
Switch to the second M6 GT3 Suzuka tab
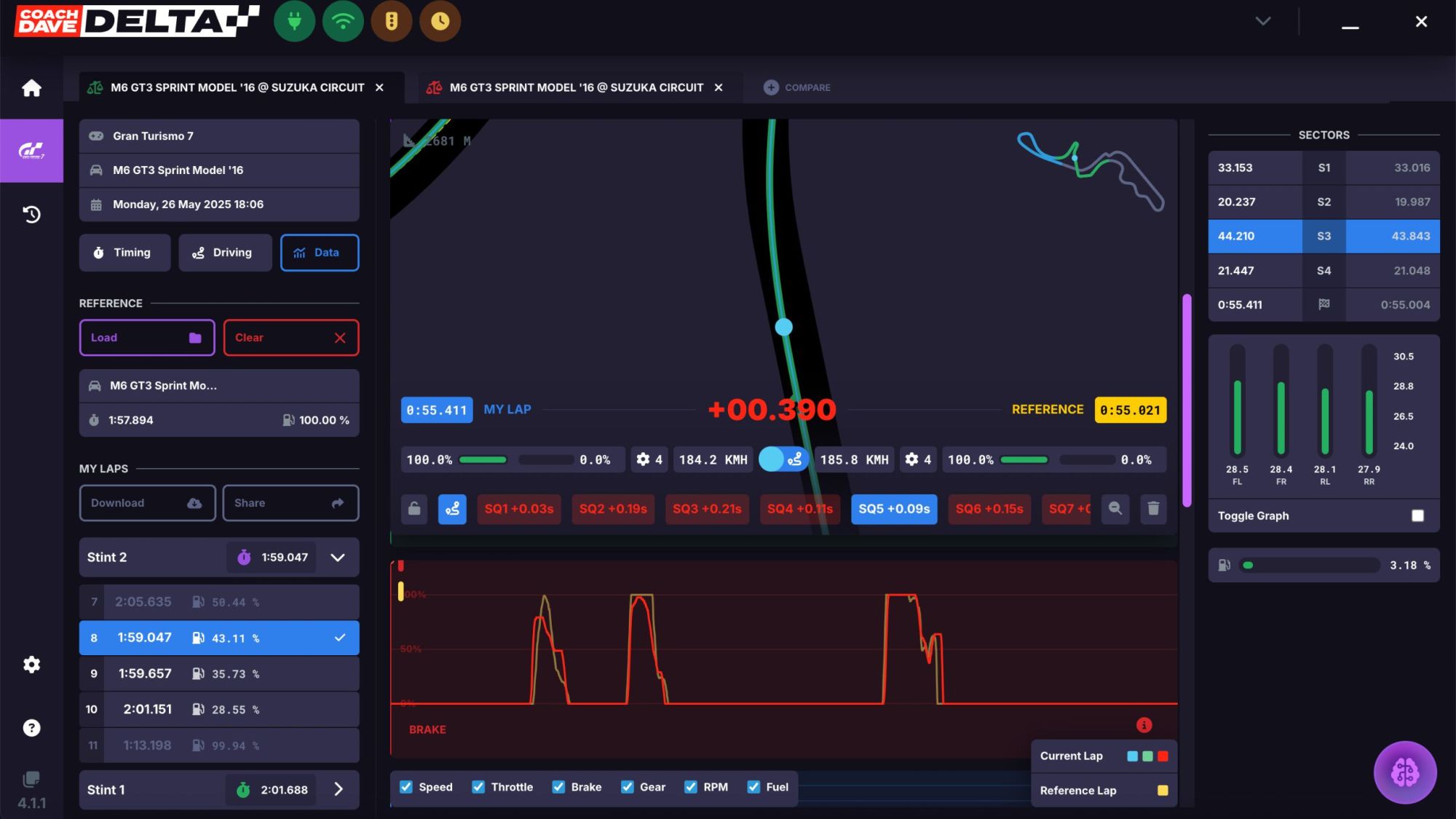click(x=575, y=87)
